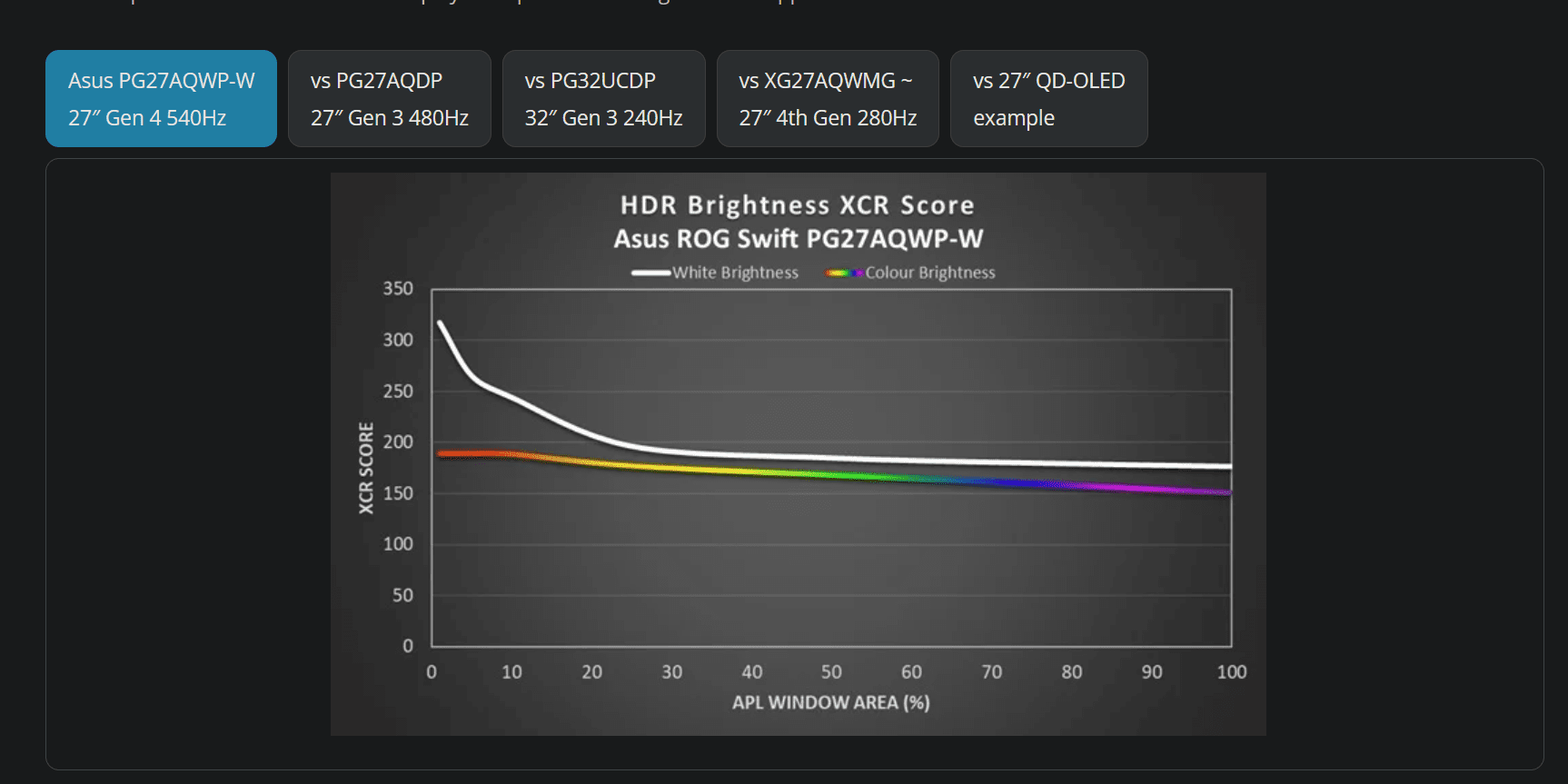Click the HDR Brightness XCR Score chart image

[799, 454]
